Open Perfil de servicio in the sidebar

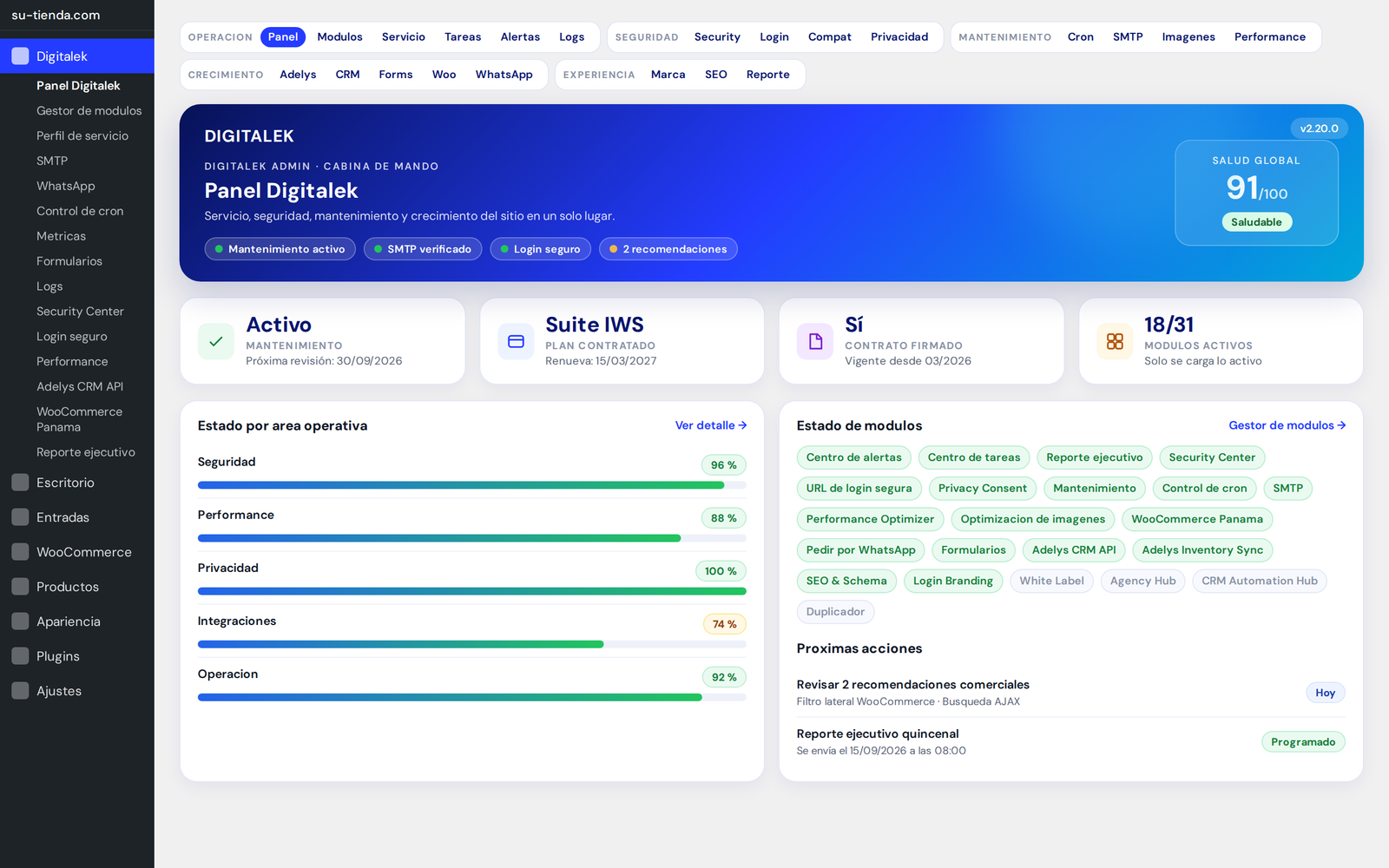[x=82, y=136]
